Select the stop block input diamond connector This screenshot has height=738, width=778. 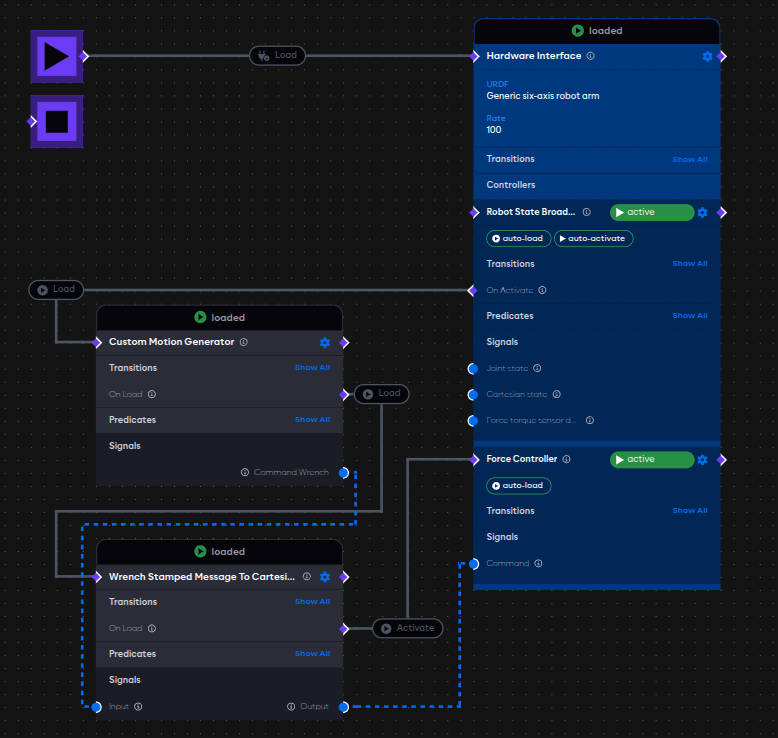pos(32,121)
